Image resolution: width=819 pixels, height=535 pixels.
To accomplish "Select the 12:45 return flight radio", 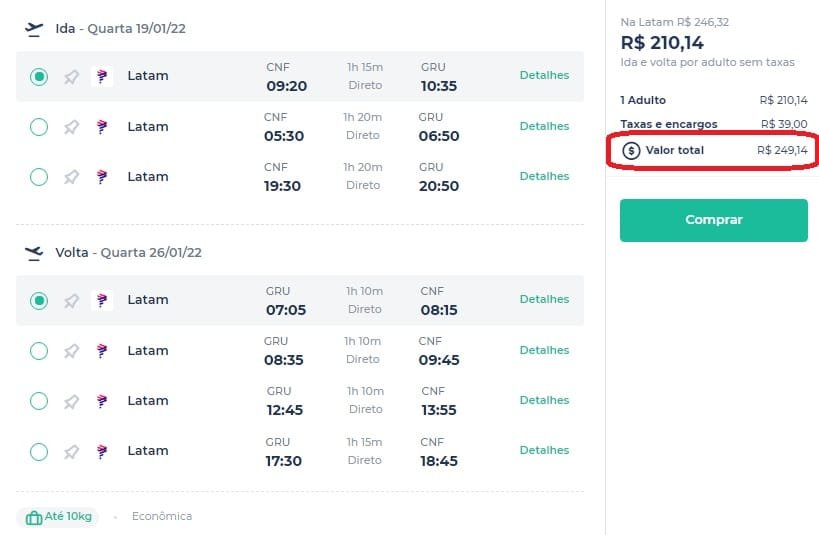I will (x=39, y=401).
